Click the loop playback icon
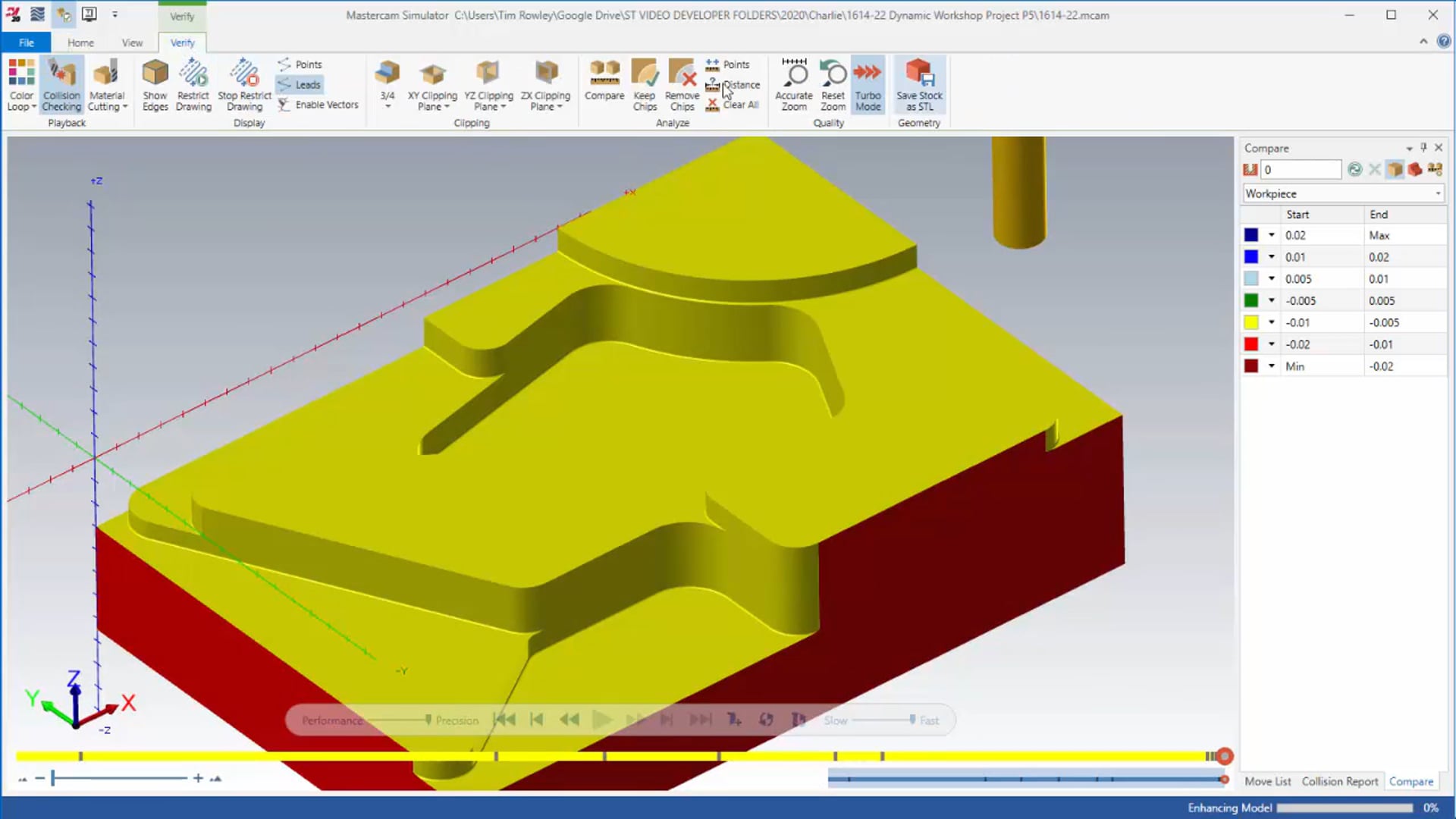The height and width of the screenshot is (819, 1456). 766,720
